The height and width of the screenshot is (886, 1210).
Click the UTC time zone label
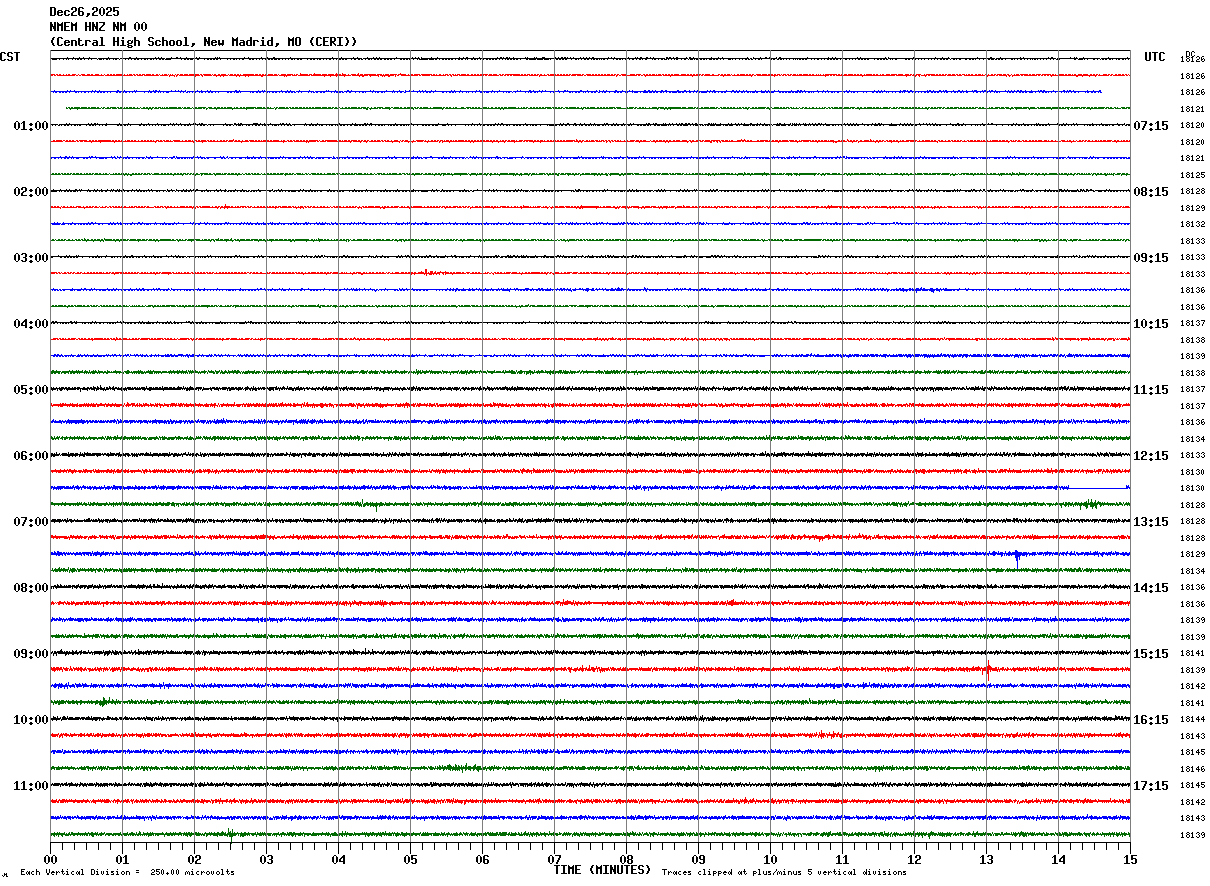[x=1155, y=57]
